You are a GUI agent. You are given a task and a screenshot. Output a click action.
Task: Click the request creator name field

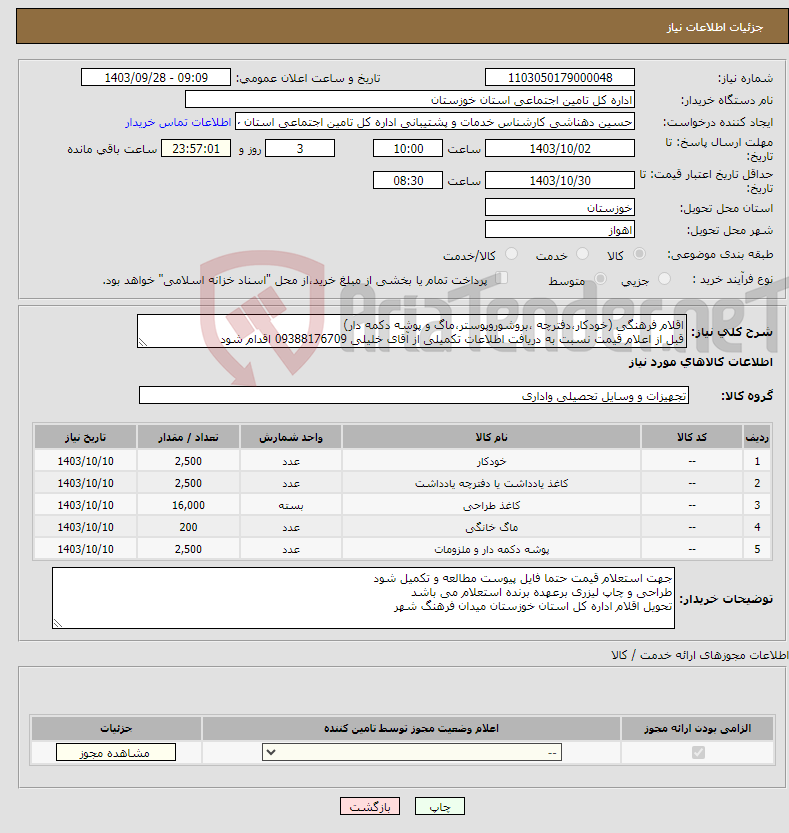point(435,122)
